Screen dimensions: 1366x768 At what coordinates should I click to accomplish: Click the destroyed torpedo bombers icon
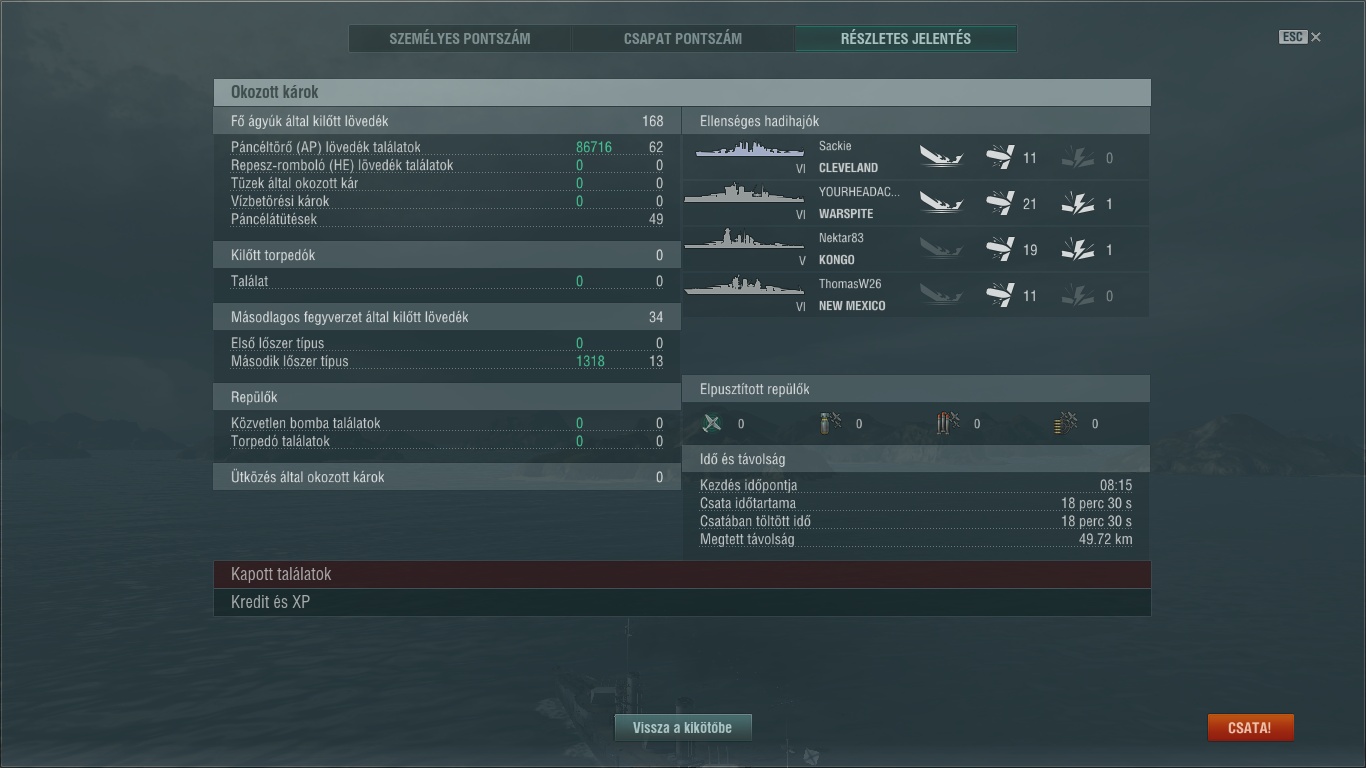(x=948, y=424)
